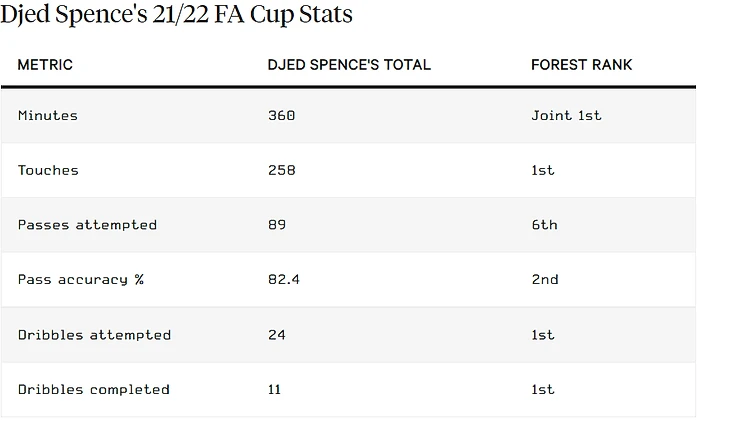Select the Dribbles attempted label
This screenshot has height=443, width=730.
[x=94, y=335]
